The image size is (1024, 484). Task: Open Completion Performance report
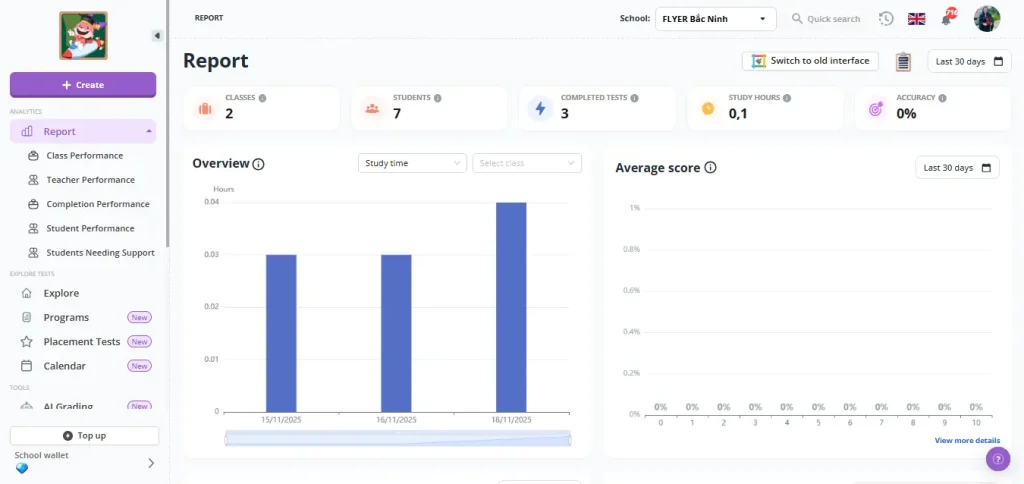click(x=97, y=204)
